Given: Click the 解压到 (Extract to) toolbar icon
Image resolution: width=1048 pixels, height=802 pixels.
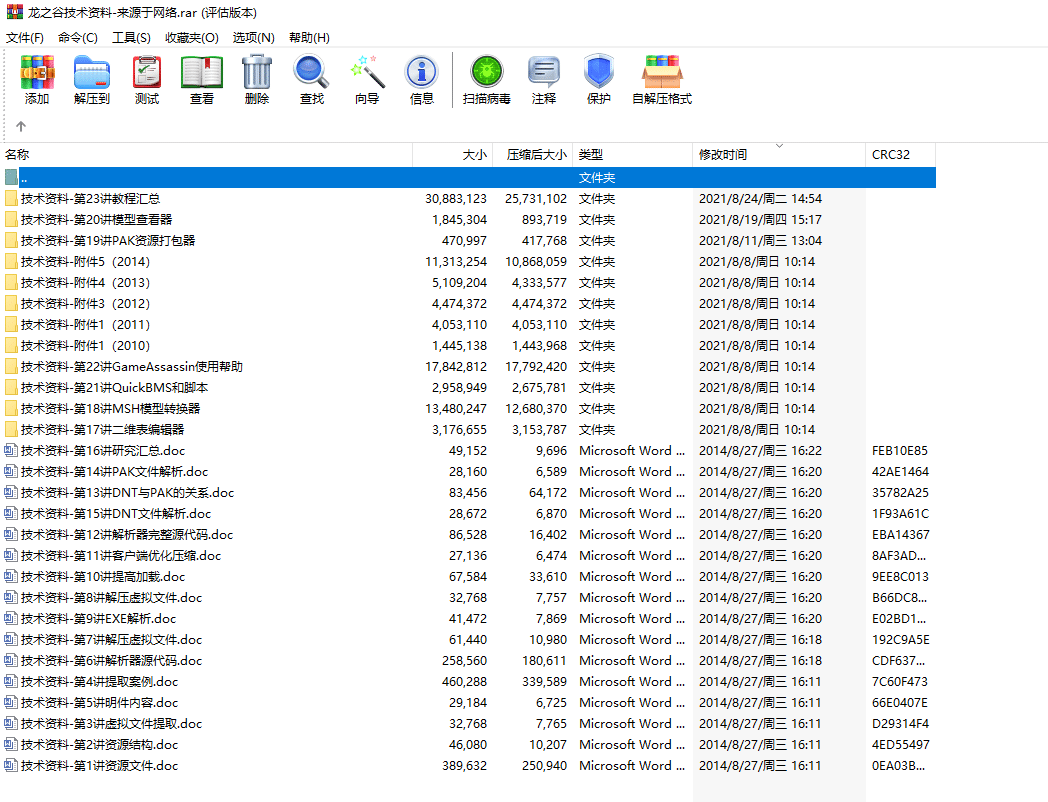Looking at the screenshot, I should 92,72.
